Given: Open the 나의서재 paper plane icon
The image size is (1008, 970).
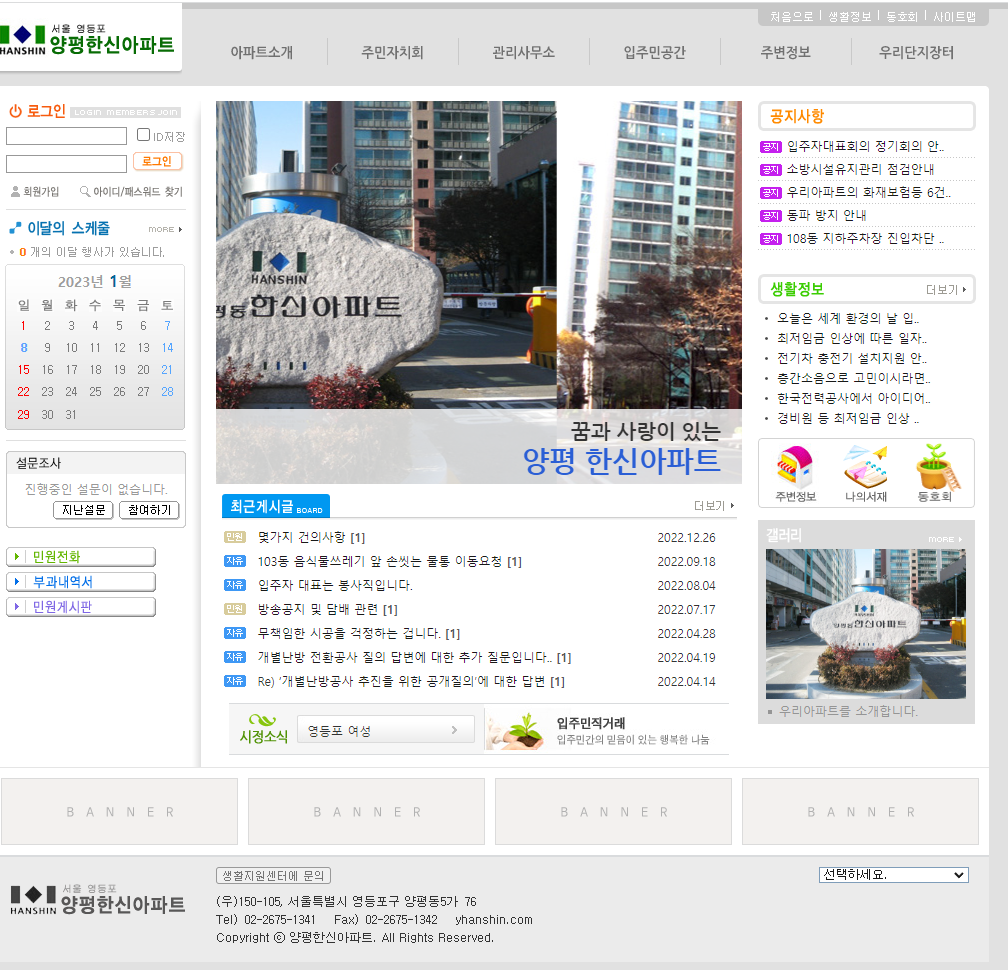Looking at the screenshot, I should 865,474.
